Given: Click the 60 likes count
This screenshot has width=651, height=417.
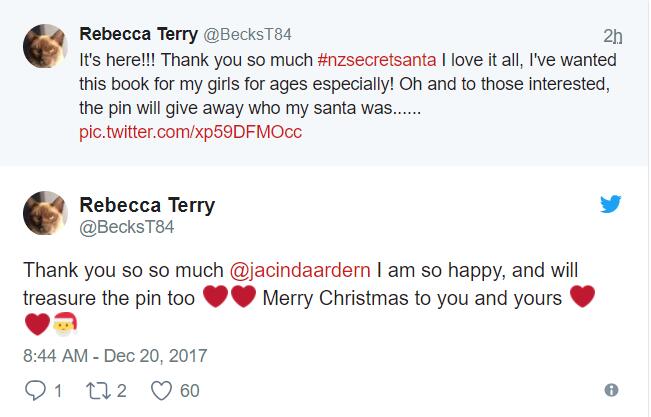Looking at the screenshot, I should pyautogui.click(x=189, y=390).
